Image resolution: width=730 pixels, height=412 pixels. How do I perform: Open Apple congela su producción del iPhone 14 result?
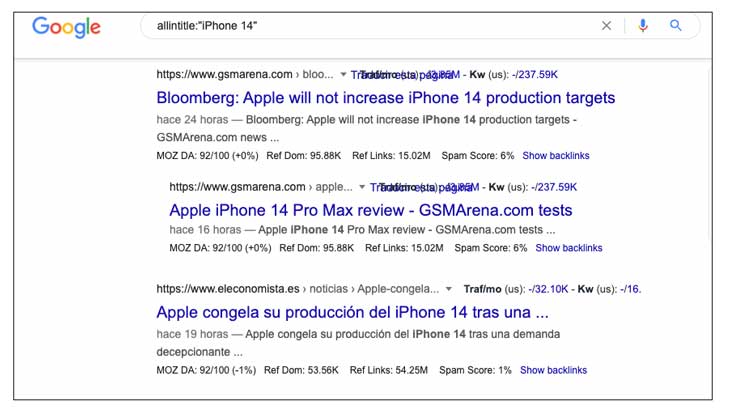352,312
